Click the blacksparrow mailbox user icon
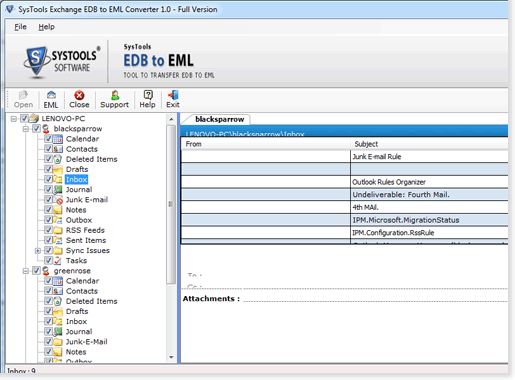 pyautogui.click(x=46, y=129)
